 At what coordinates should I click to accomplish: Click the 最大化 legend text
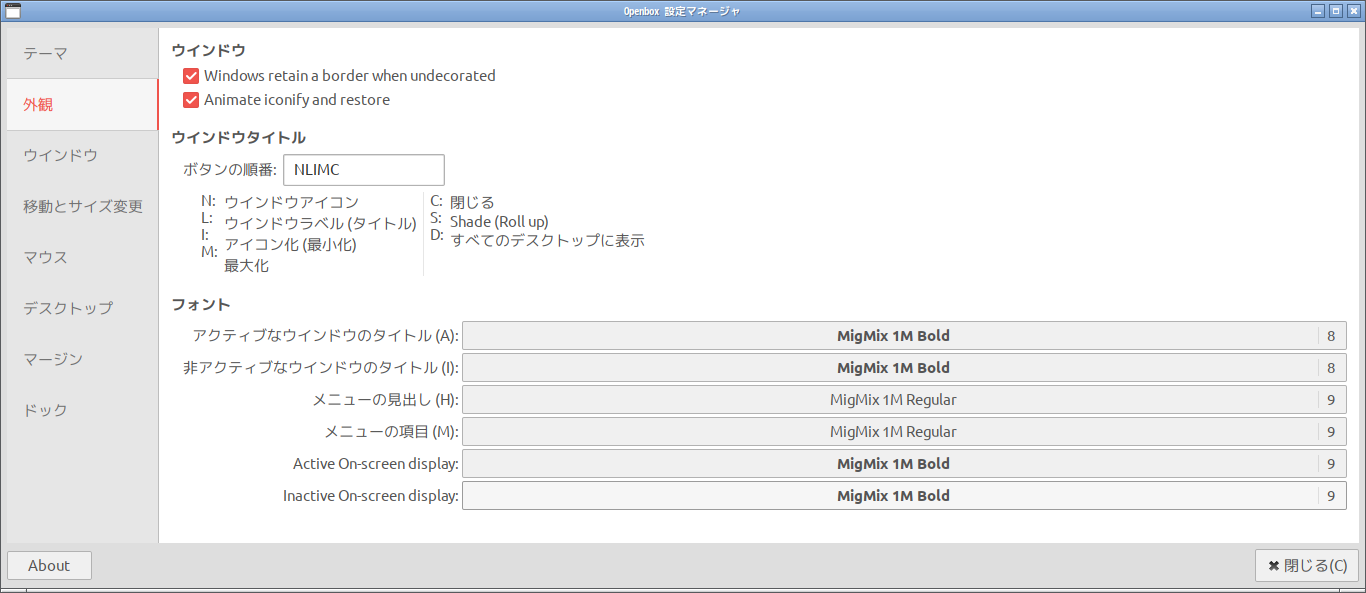click(x=246, y=266)
